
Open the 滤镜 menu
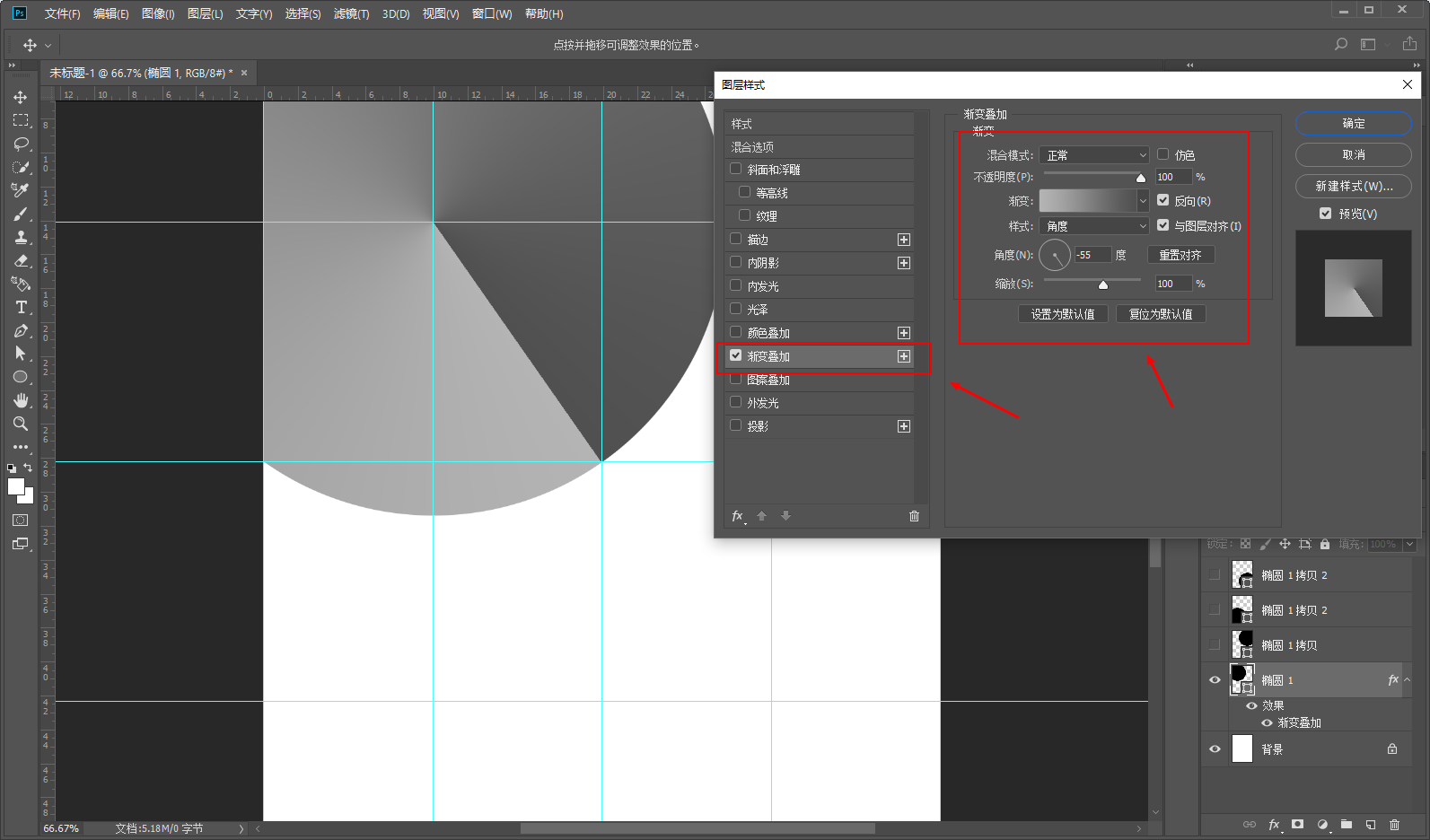(351, 14)
